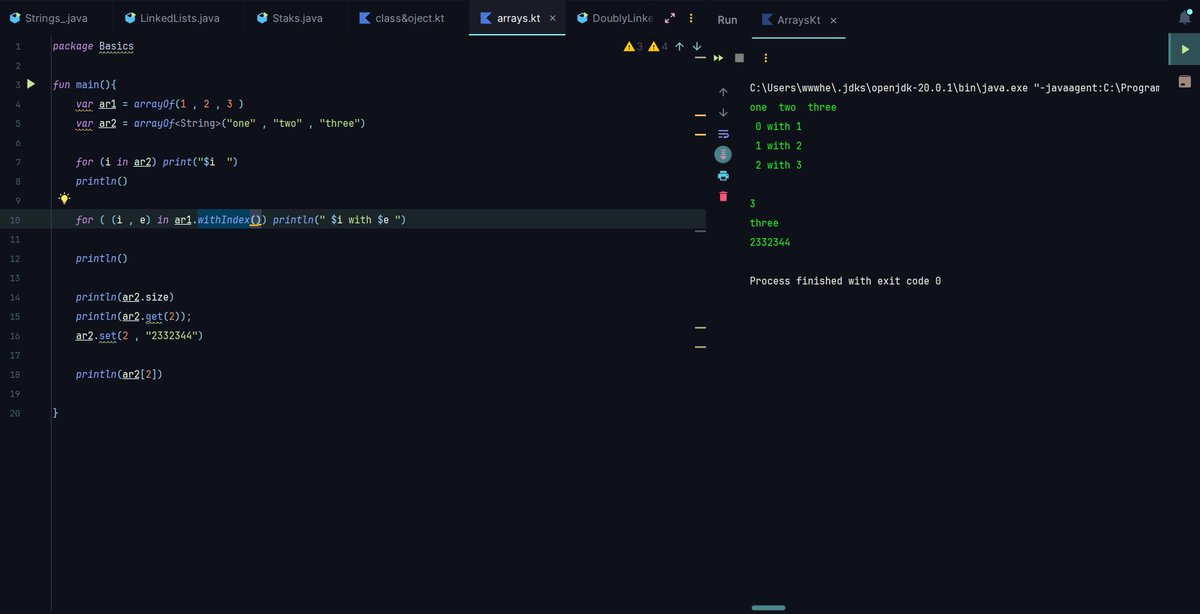This screenshot has width=1200, height=614.
Task: Switch to Strings_.java tab
Action: click(x=48, y=19)
